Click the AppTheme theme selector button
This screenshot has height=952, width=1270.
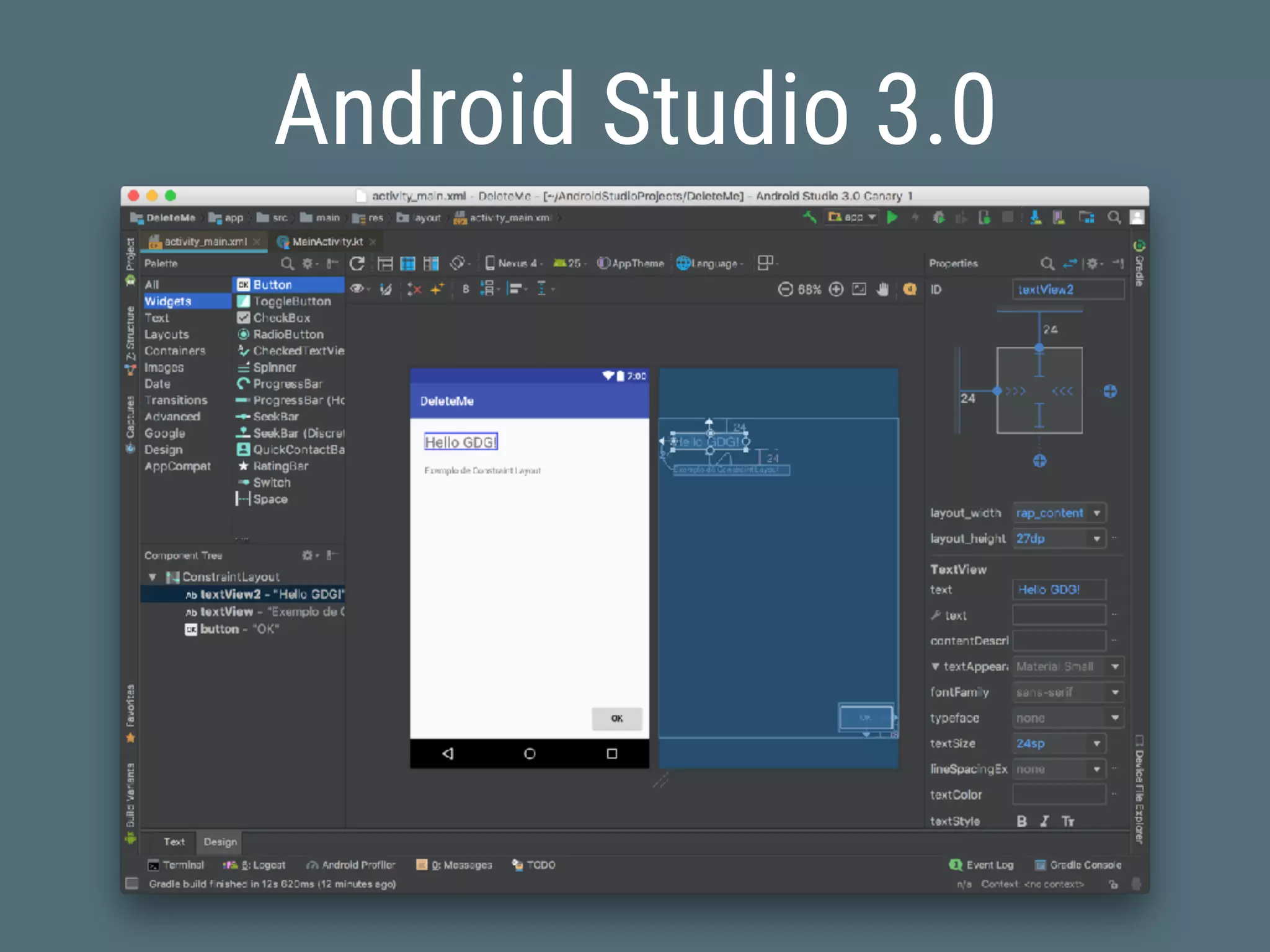631,264
